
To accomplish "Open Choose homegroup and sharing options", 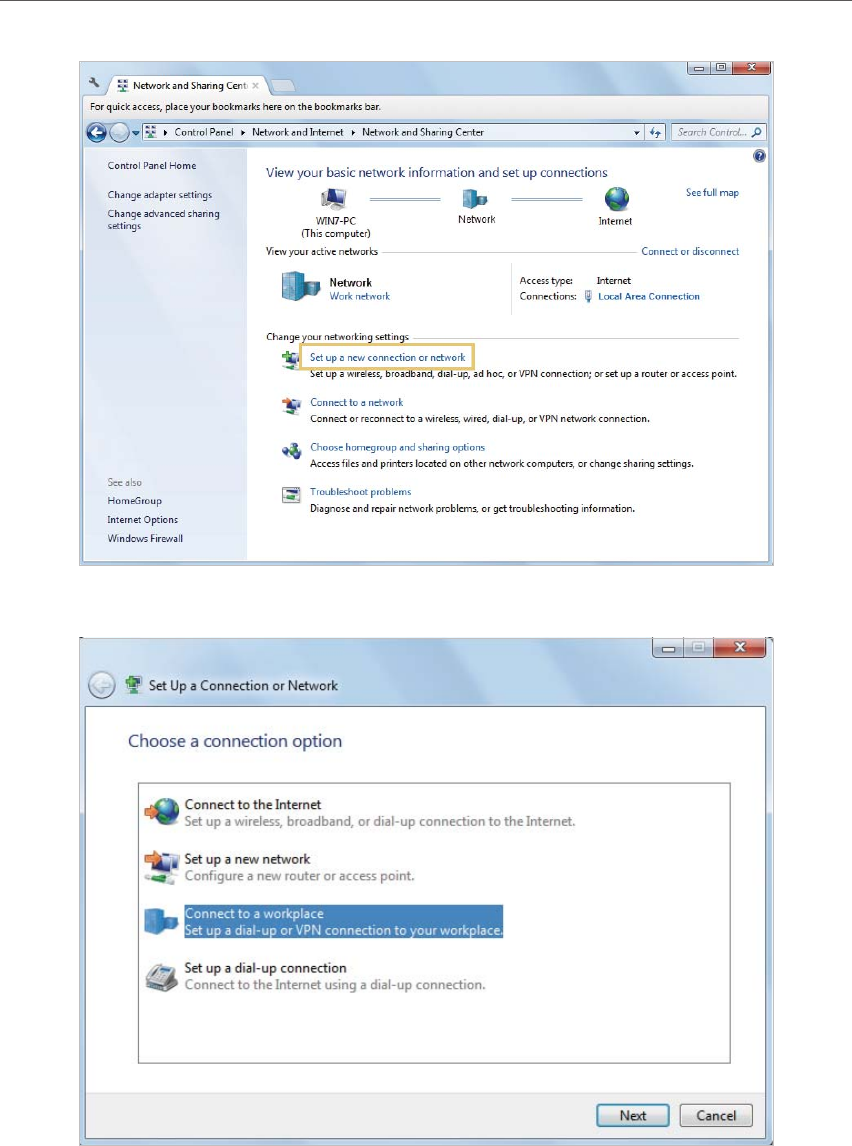I will 398,447.
